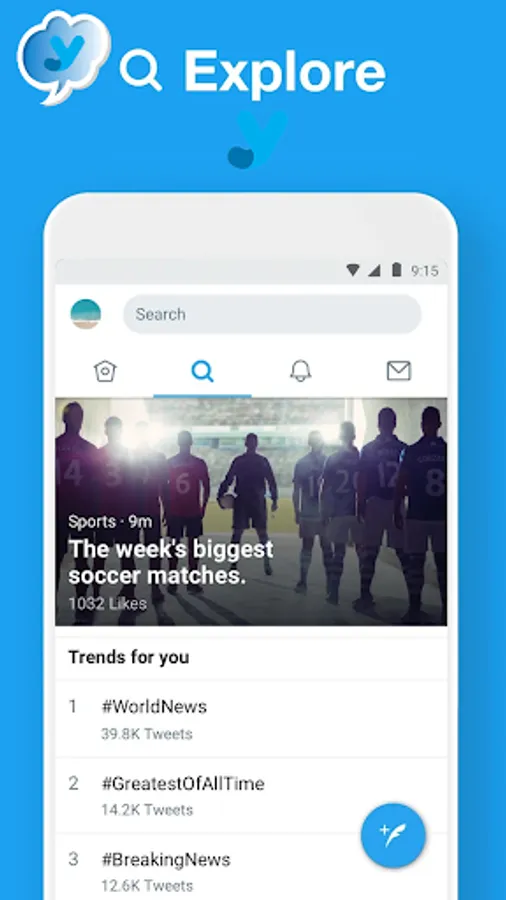Tap the cellular signal status icon

(374, 270)
